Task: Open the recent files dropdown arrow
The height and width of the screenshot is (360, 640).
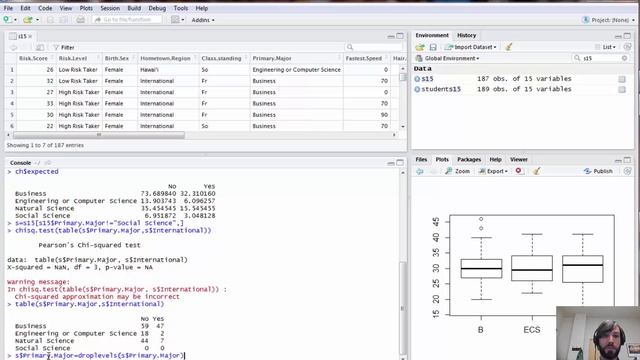Action: click(37, 20)
